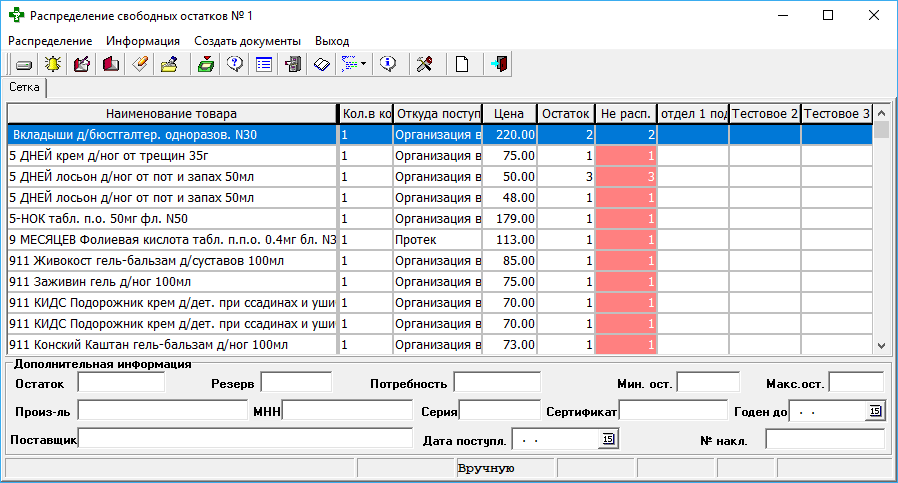Open the Создать документы menu

click(247, 41)
